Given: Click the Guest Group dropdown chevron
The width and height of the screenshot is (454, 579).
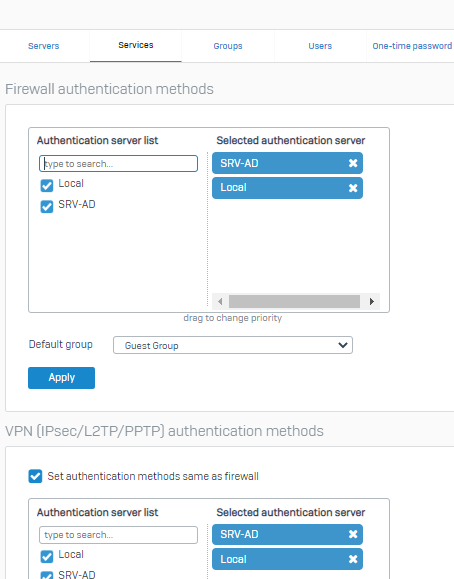Looking at the screenshot, I should point(342,345).
